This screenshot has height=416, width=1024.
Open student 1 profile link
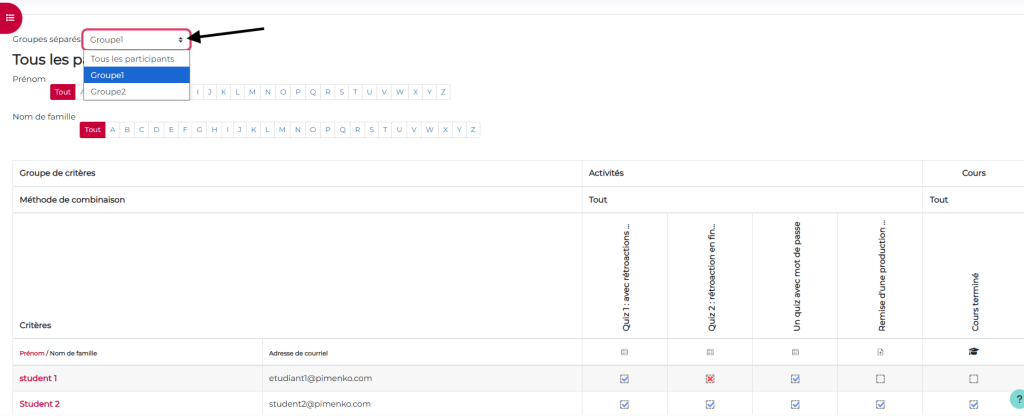38,378
